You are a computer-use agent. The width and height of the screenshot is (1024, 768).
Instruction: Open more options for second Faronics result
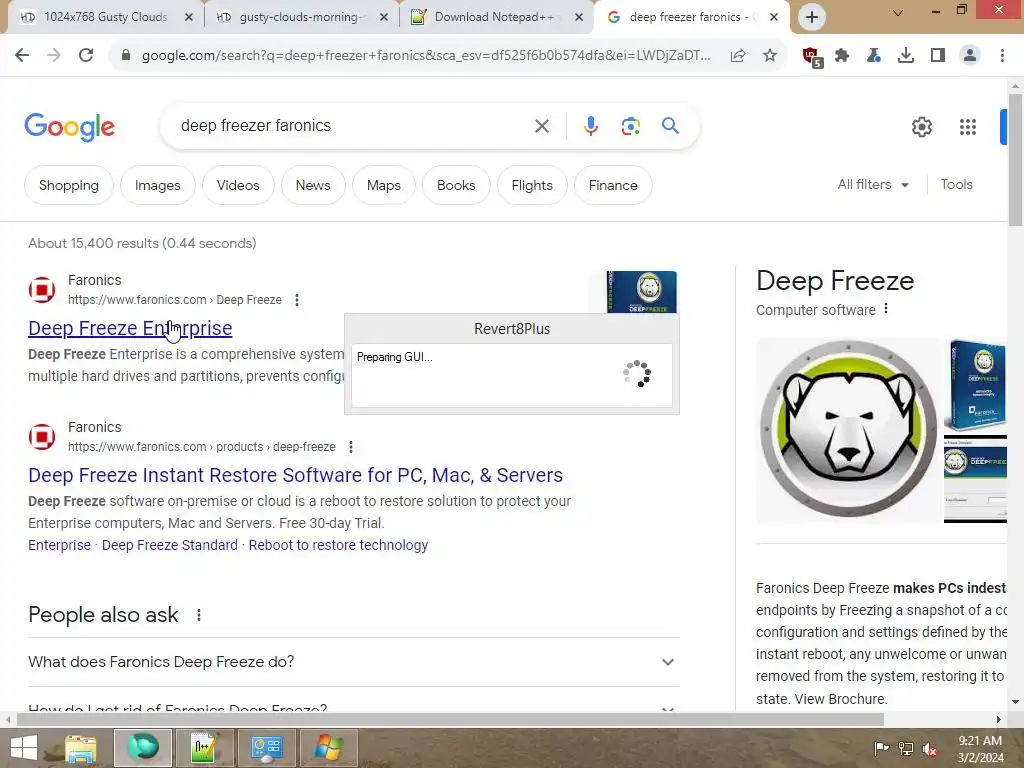(x=351, y=447)
